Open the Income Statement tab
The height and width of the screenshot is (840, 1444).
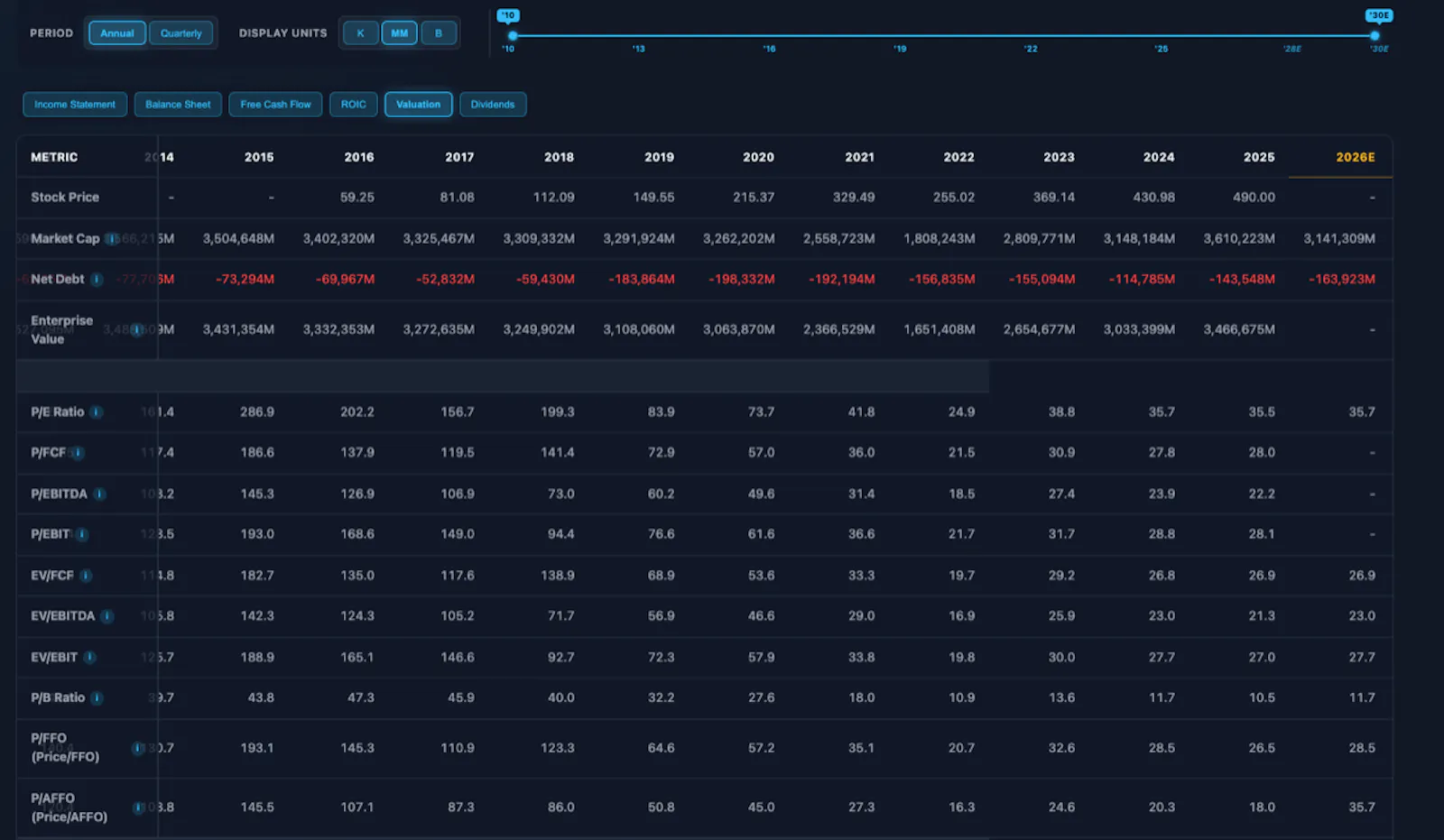coord(75,105)
